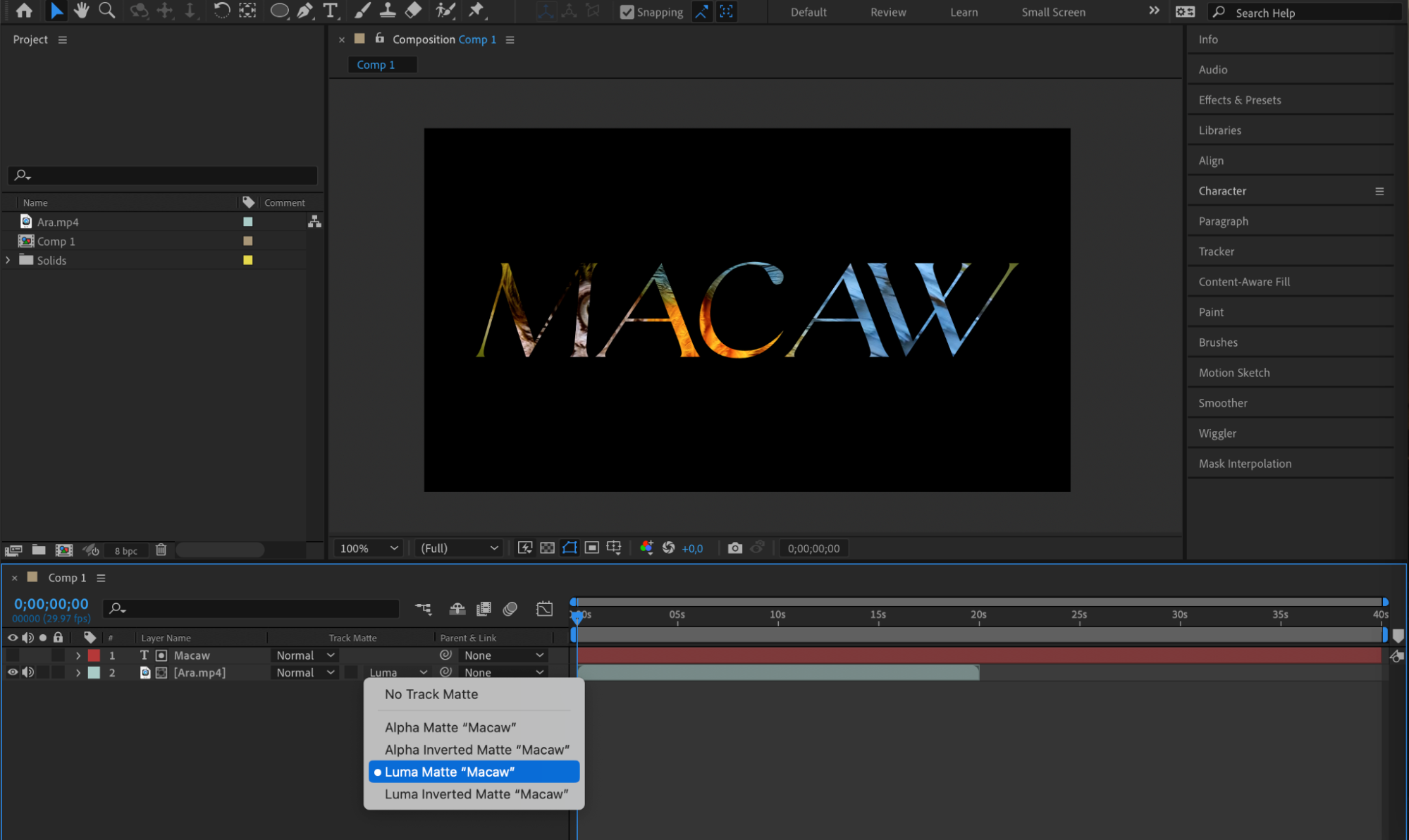This screenshot has height=840, width=1409.
Task: Toggle transparency grid in viewer
Action: [547, 548]
